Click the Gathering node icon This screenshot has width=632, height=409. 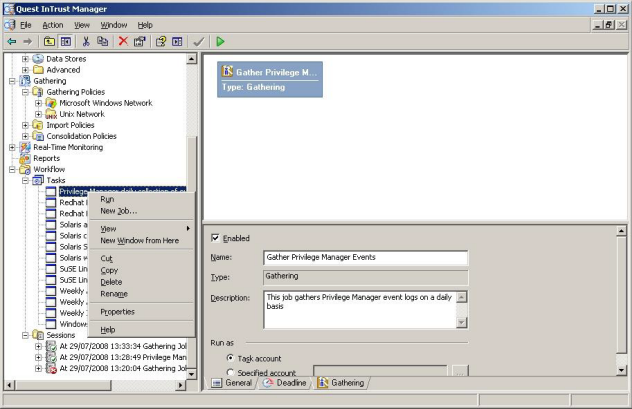(25, 81)
